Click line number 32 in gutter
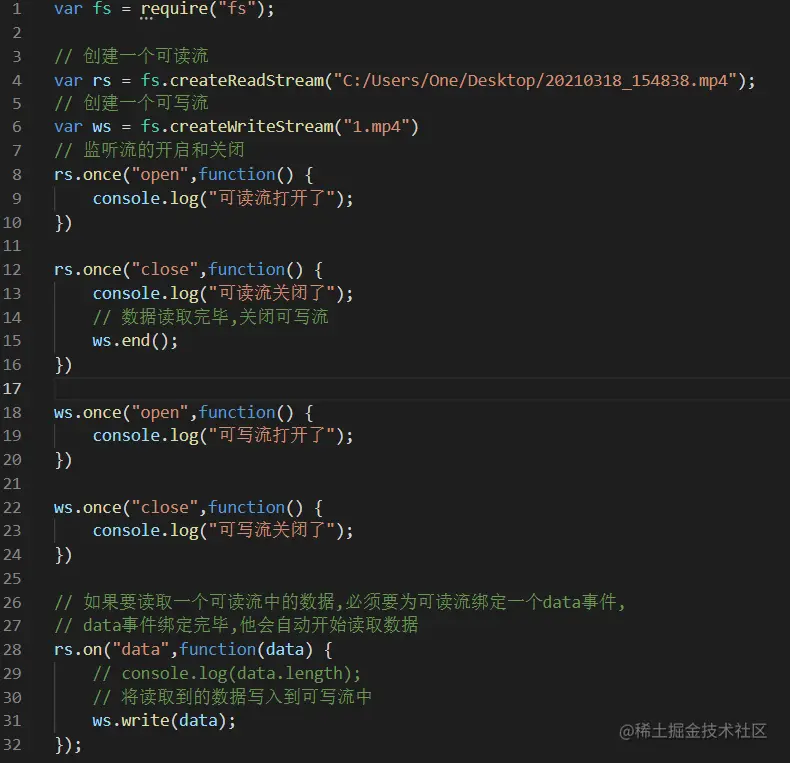790x763 pixels. coord(12,745)
